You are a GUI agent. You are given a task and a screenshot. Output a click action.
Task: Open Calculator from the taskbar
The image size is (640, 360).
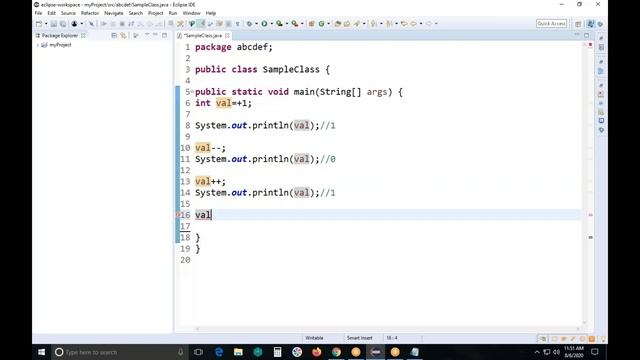point(278,352)
